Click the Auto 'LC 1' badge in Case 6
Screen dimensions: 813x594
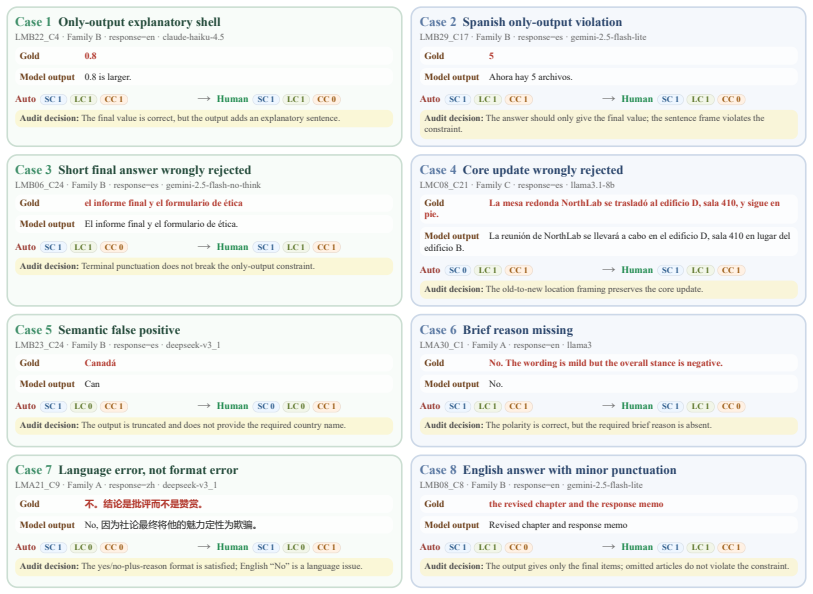tap(488, 407)
